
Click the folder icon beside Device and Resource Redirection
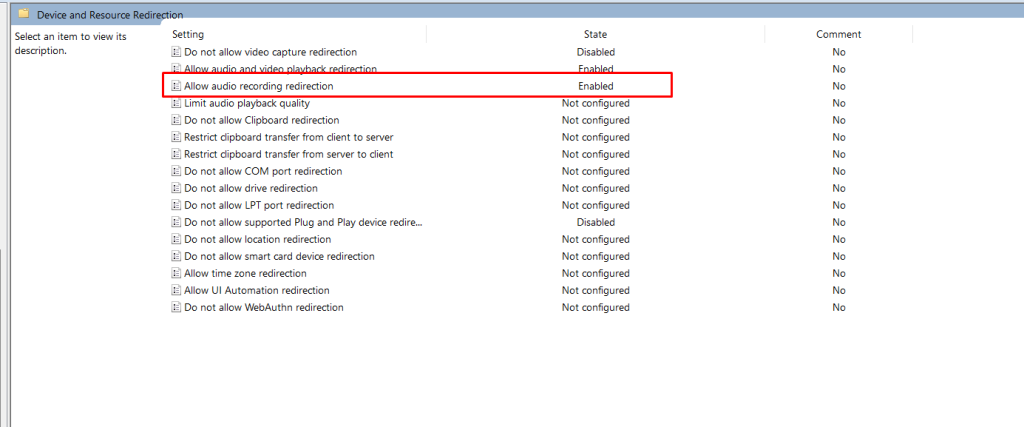point(24,14)
